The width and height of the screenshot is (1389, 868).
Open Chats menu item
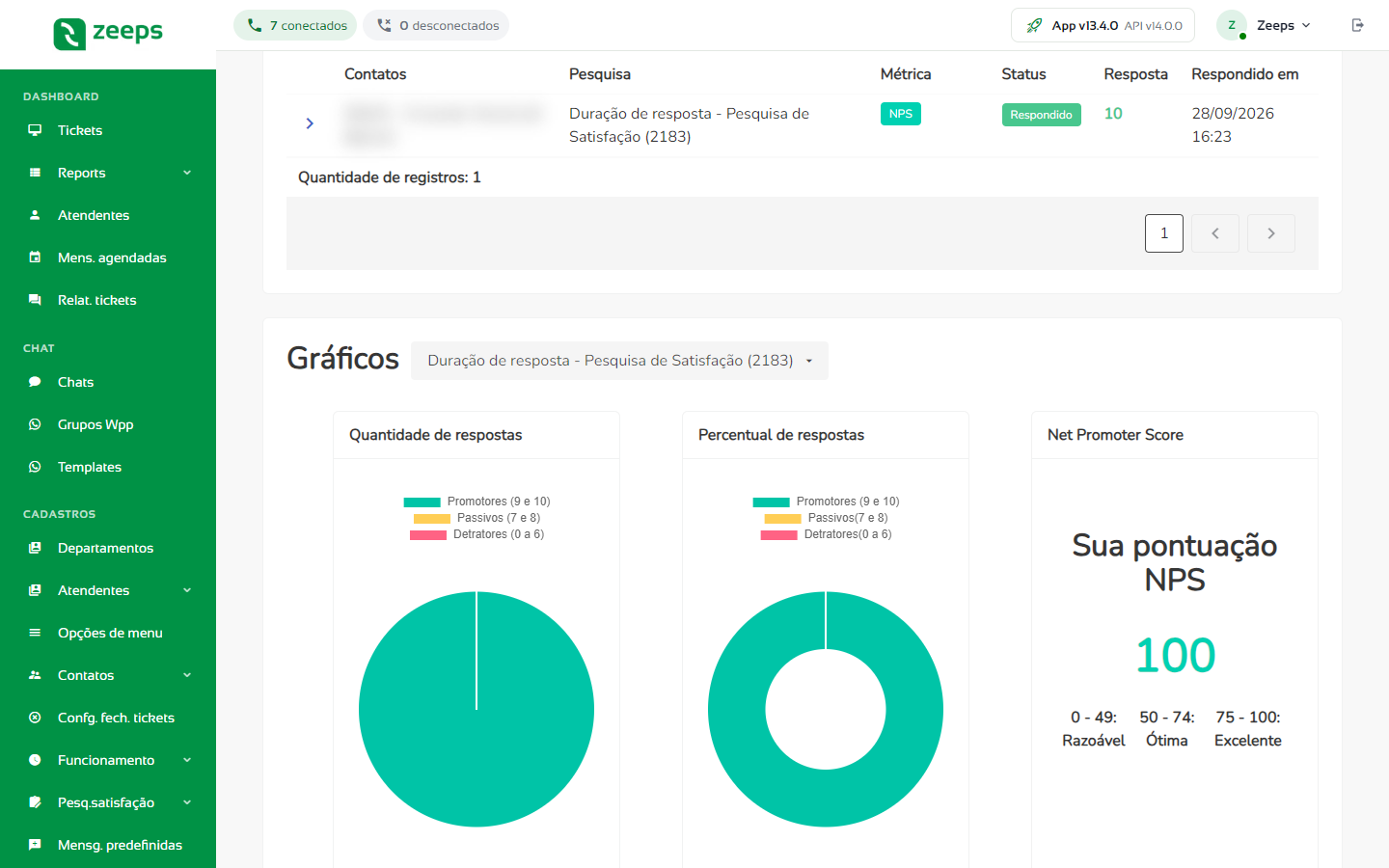click(x=108, y=382)
